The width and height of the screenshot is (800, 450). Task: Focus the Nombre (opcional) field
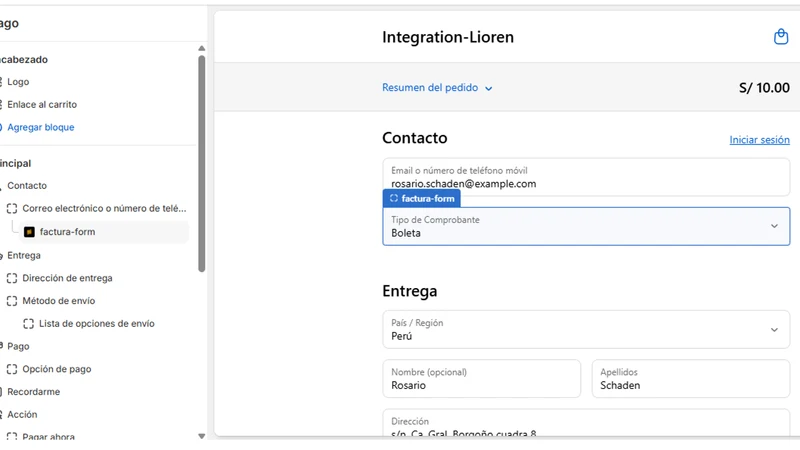coord(482,379)
